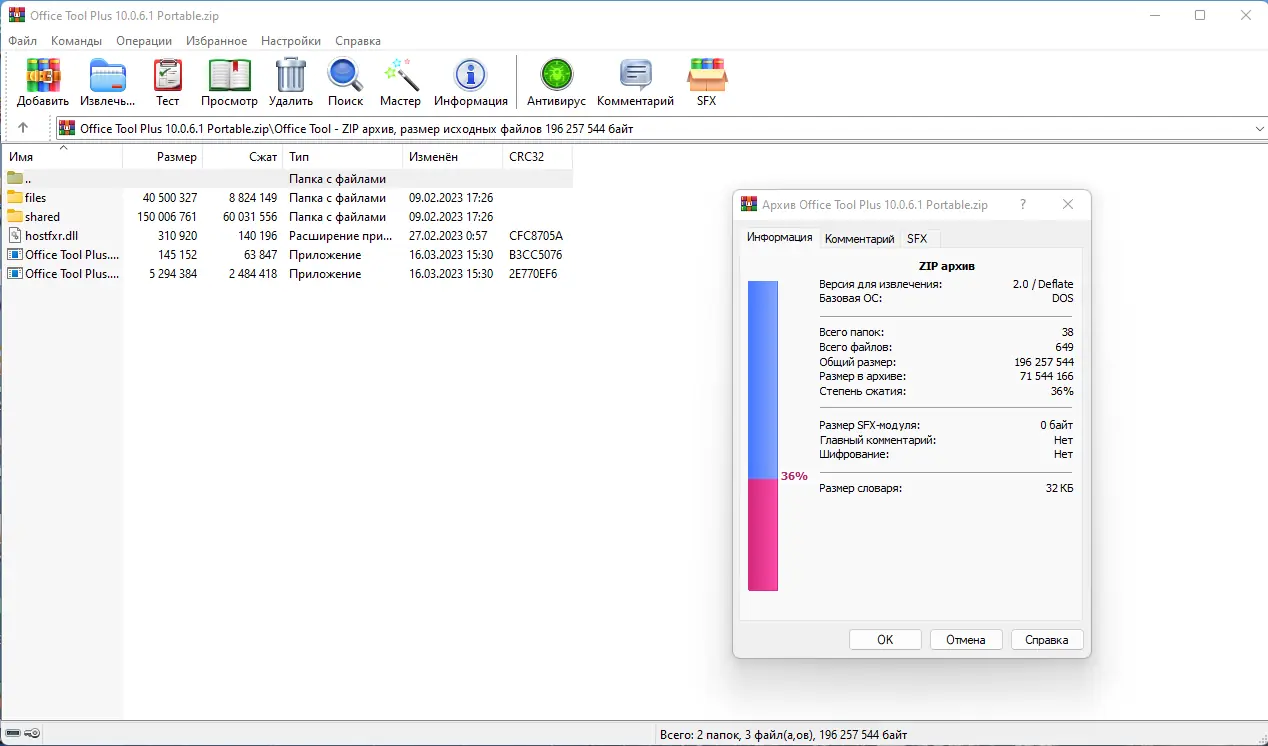Click the up-folder navigation arrow
The width and height of the screenshot is (1268, 746).
tap(23, 128)
